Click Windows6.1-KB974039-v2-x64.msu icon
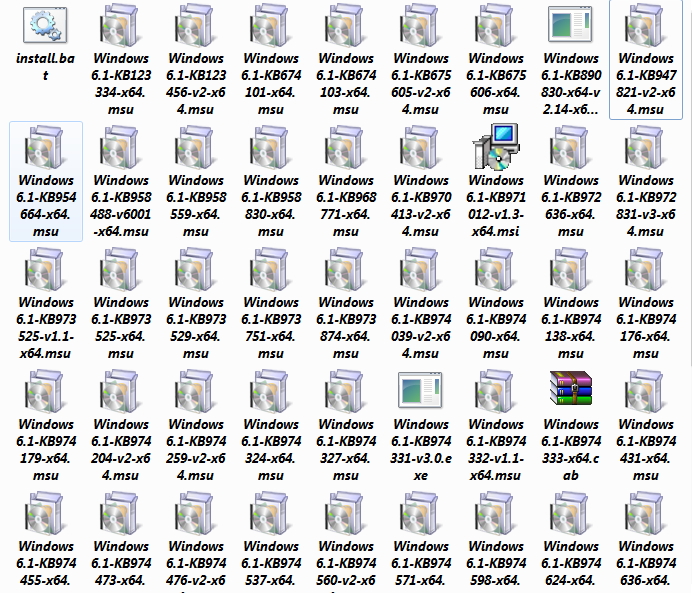This screenshot has width=692, height=593. click(x=421, y=269)
